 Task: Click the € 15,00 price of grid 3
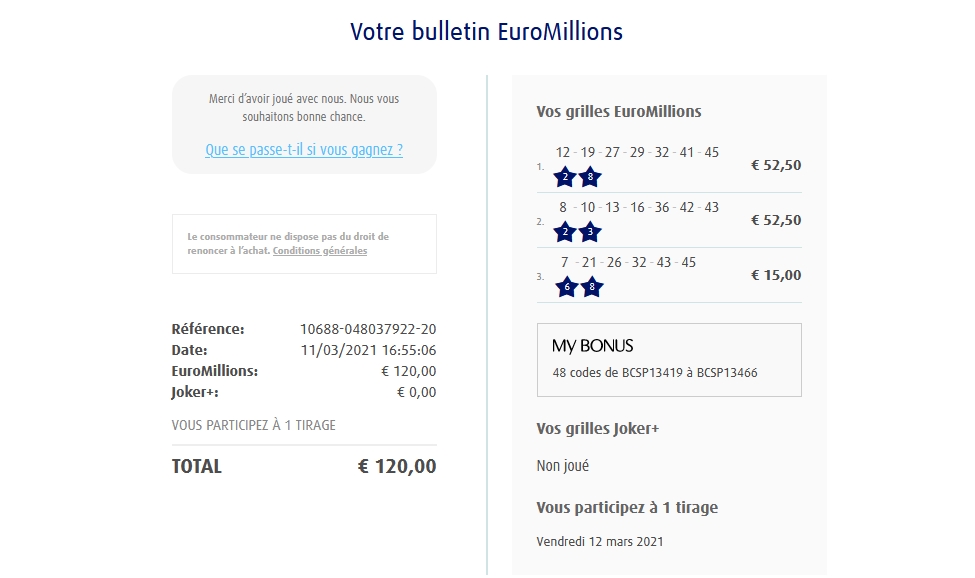(x=776, y=275)
